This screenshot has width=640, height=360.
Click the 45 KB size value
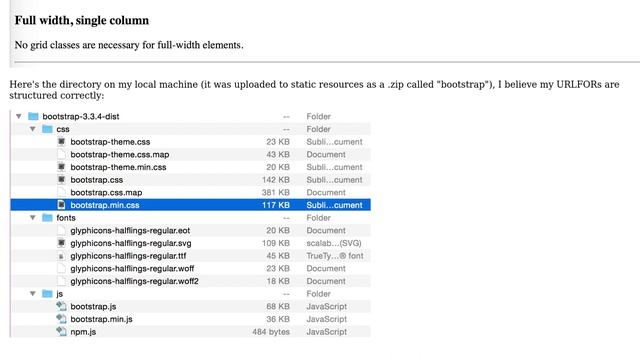(278, 256)
